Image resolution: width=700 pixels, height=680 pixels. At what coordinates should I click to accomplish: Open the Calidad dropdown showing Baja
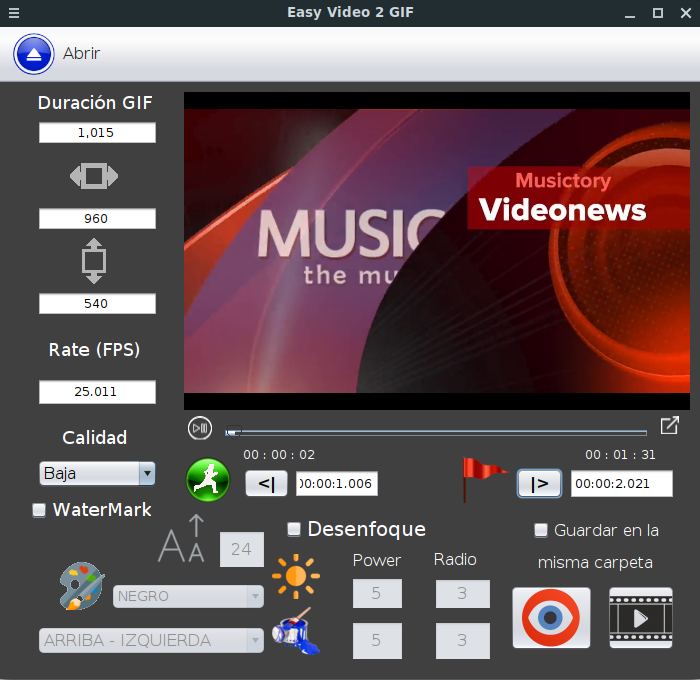(97, 473)
